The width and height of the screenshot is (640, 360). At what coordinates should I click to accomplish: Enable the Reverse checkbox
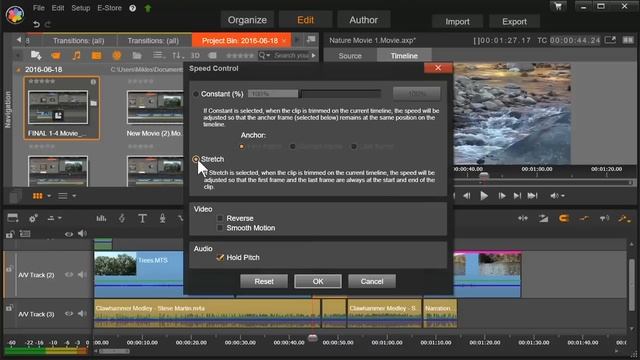tap(220, 218)
